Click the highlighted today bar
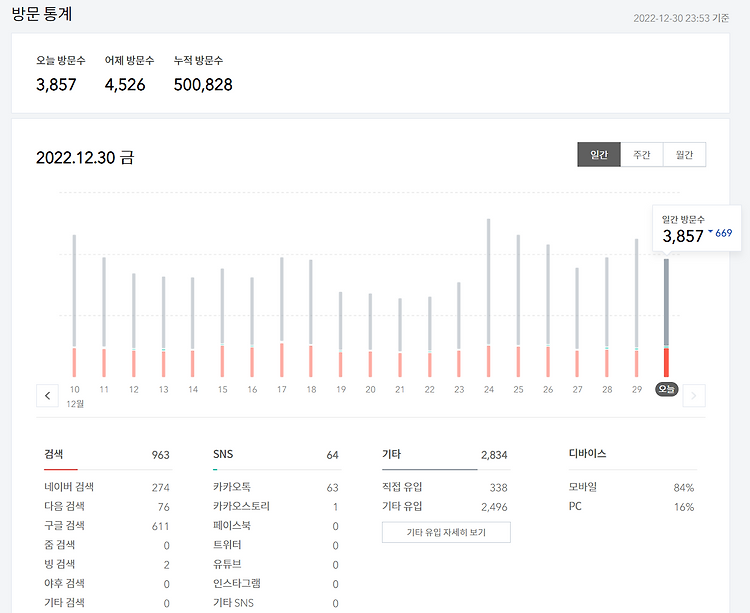750x613 pixels. (666, 318)
